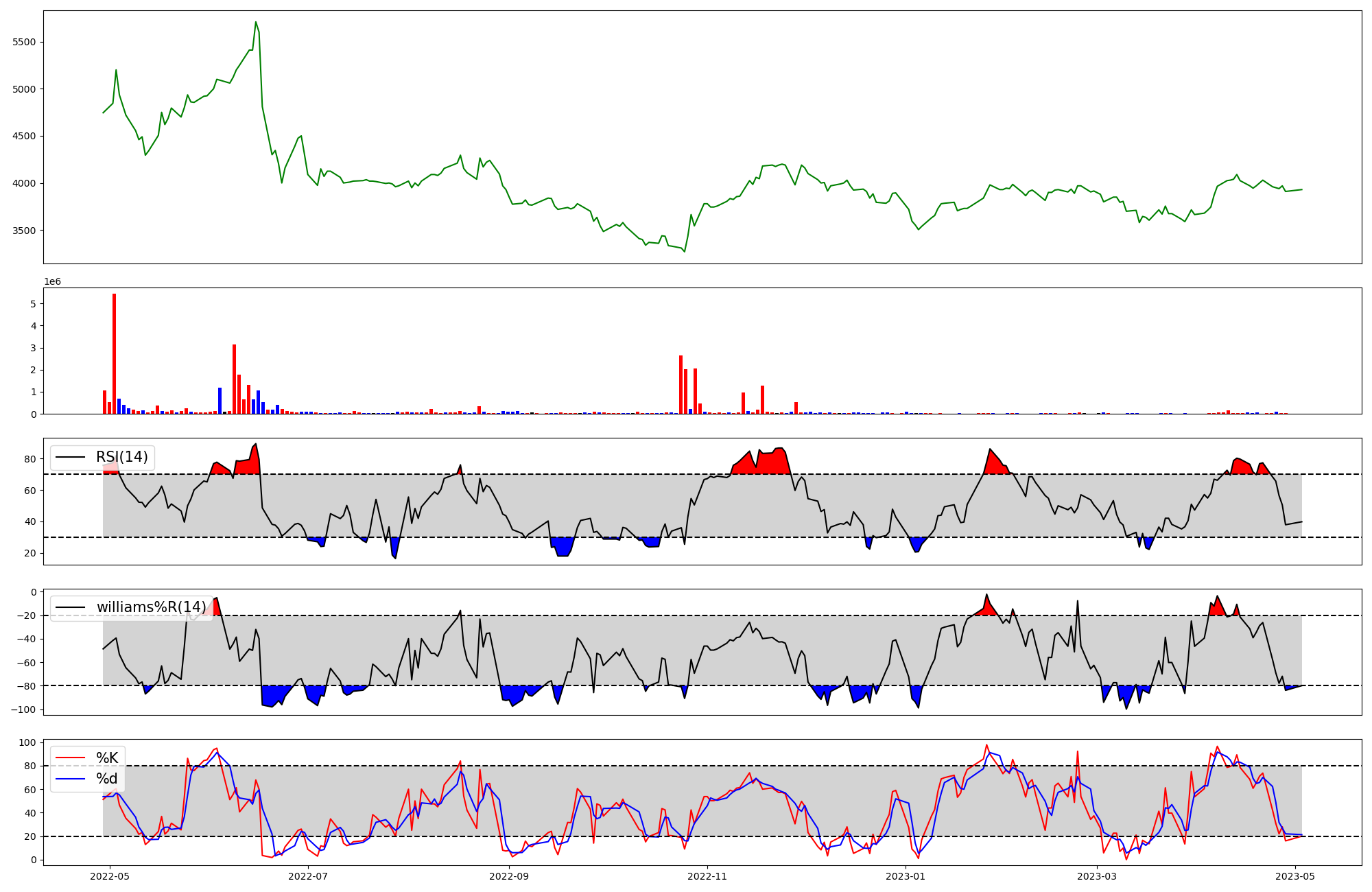Click the -100 Williams %R axis label
Screen dimensions: 1372x892
(x=23, y=709)
